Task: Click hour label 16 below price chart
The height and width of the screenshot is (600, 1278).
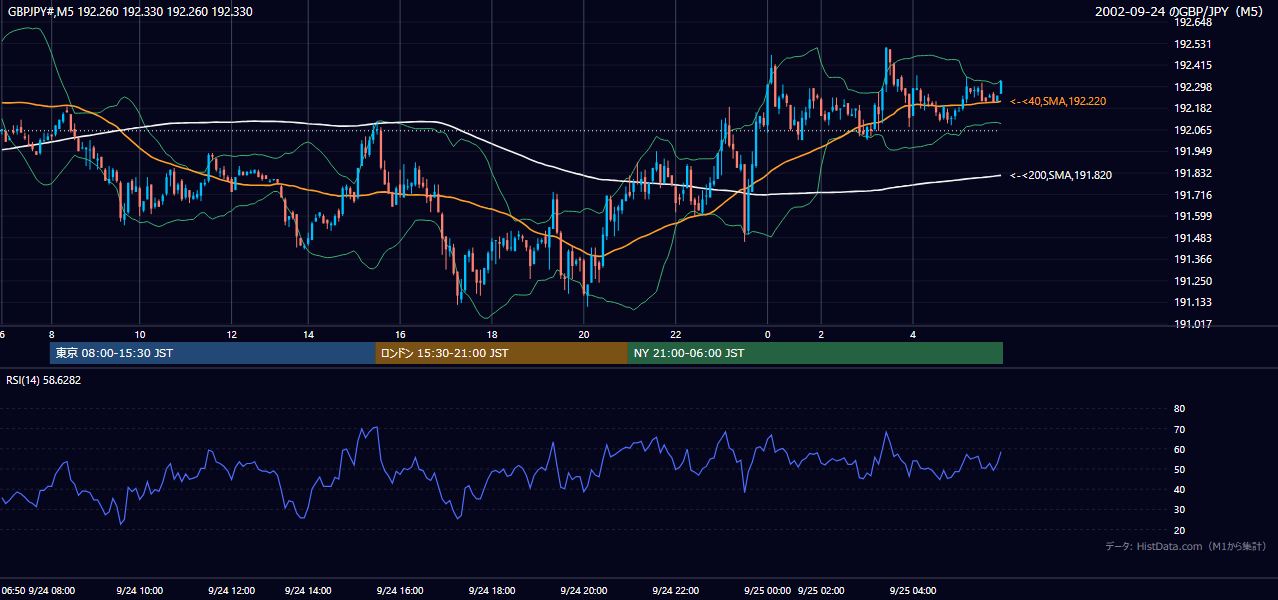Action: pos(400,334)
